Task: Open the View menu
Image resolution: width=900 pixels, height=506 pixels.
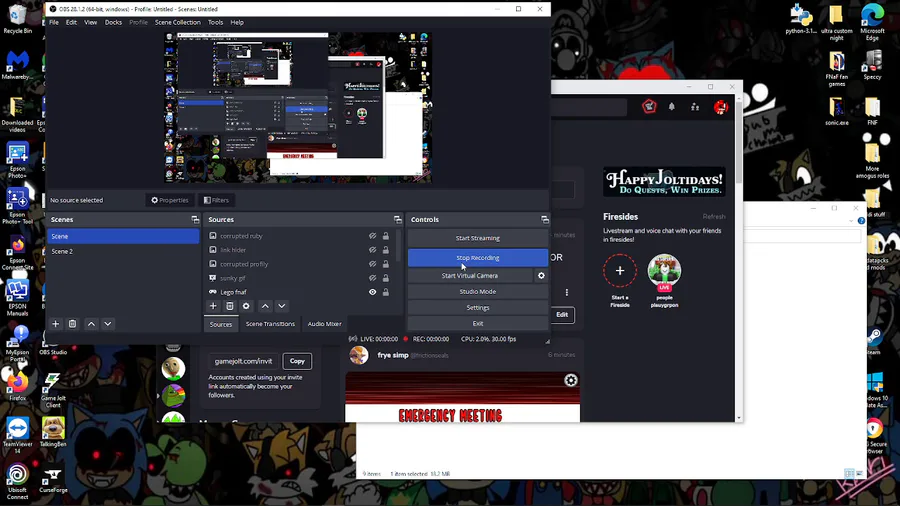Action: pos(91,22)
